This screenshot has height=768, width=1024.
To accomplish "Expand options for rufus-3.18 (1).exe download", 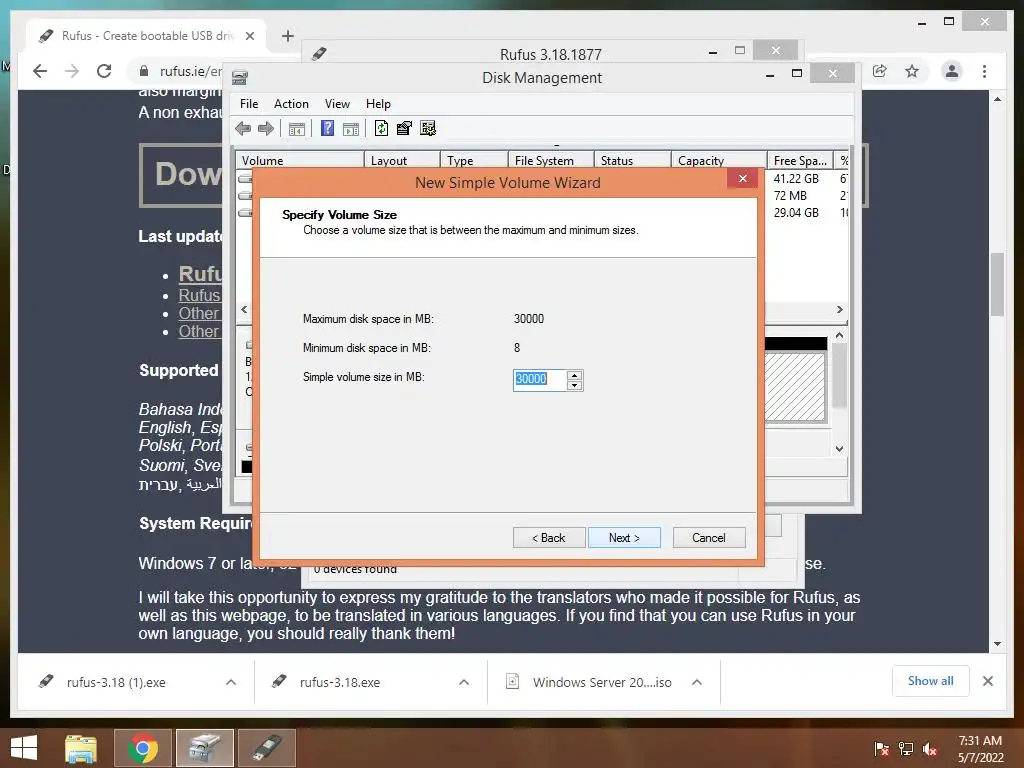I will (x=231, y=682).
